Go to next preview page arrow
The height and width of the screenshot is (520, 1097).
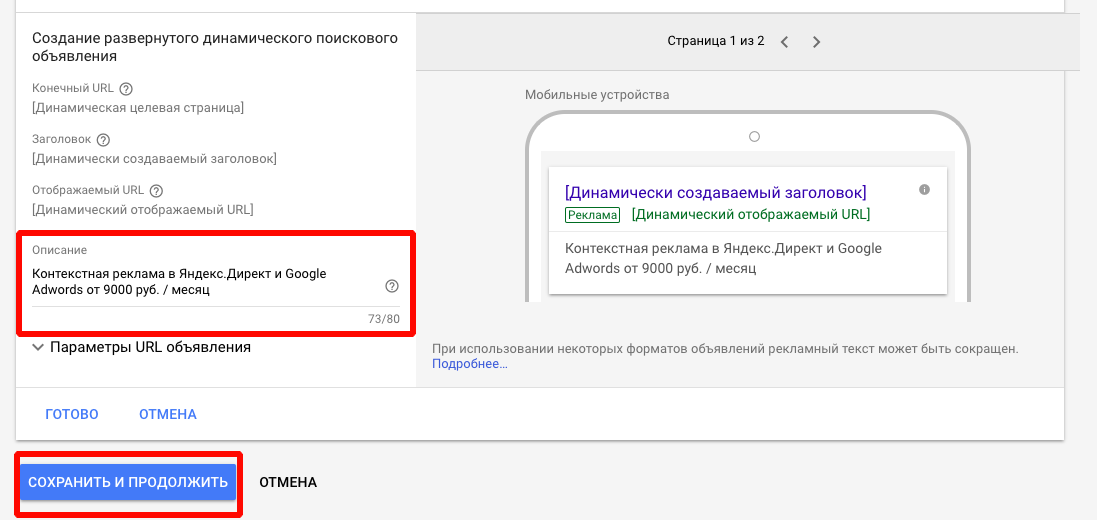816,42
